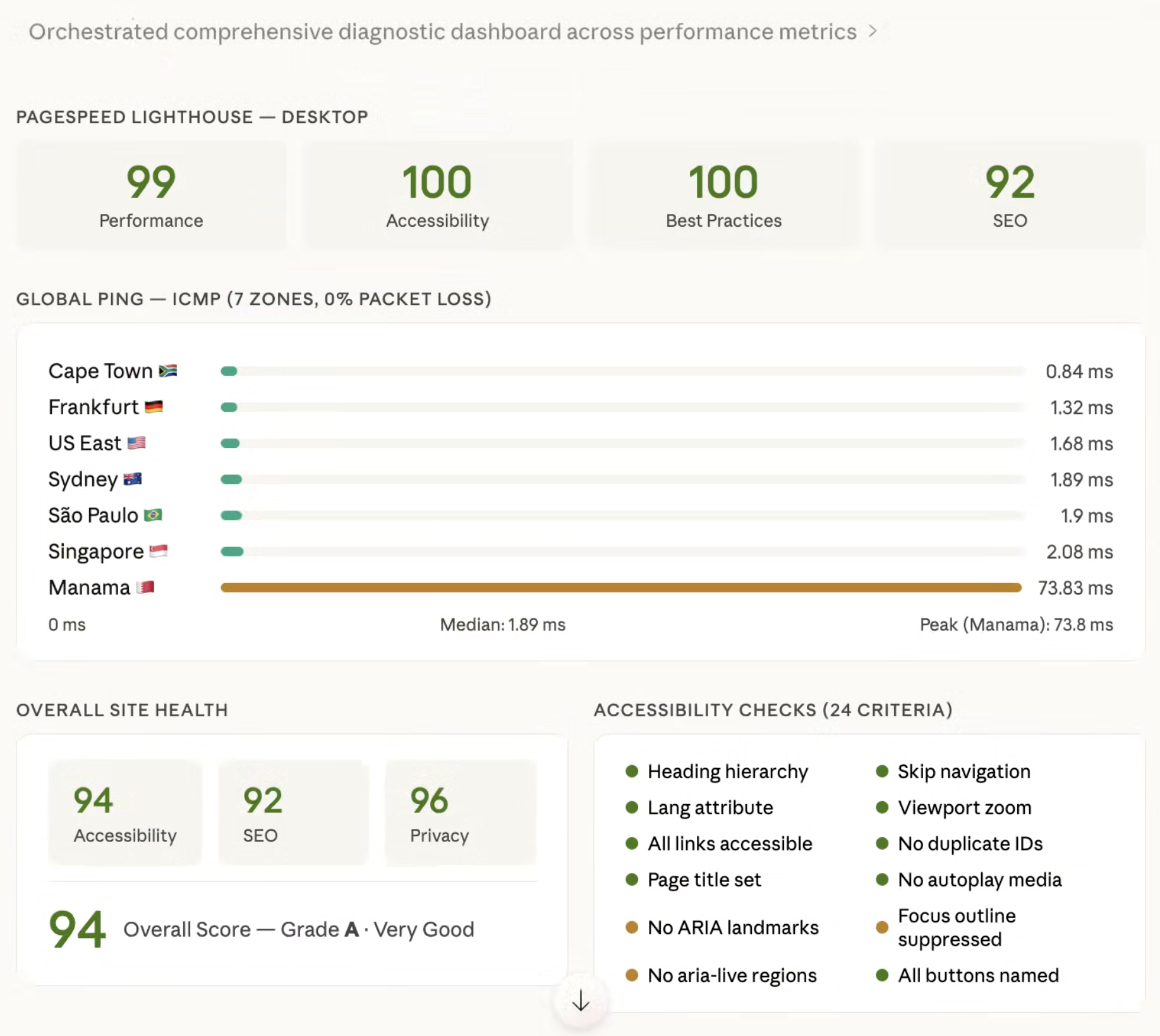Click the green dot beside Heading hierarchy
The width and height of the screenshot is (1160, 1036).
pos(632,771)
